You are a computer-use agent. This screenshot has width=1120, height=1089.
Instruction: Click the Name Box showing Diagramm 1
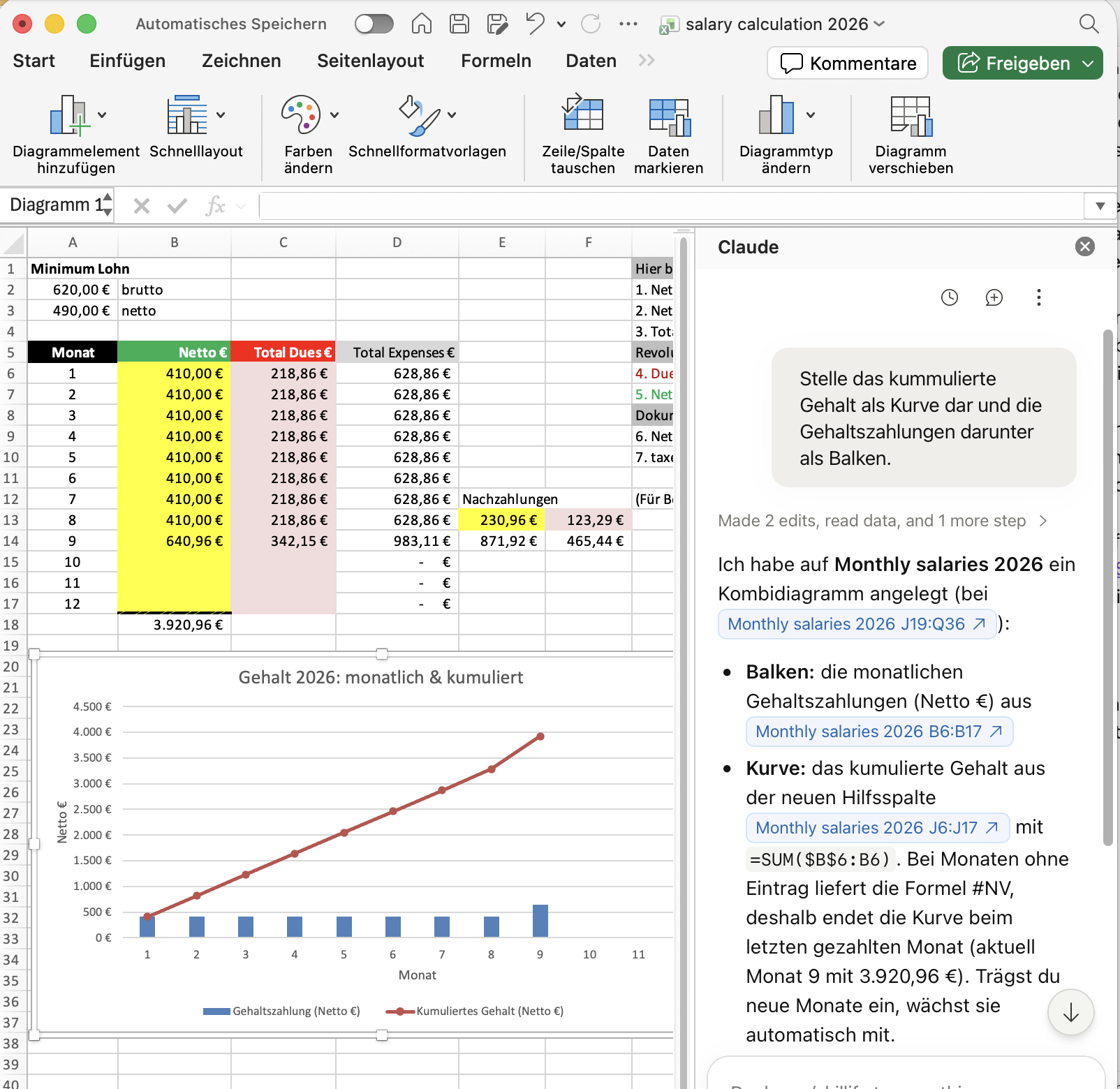[x=56, y=205]
